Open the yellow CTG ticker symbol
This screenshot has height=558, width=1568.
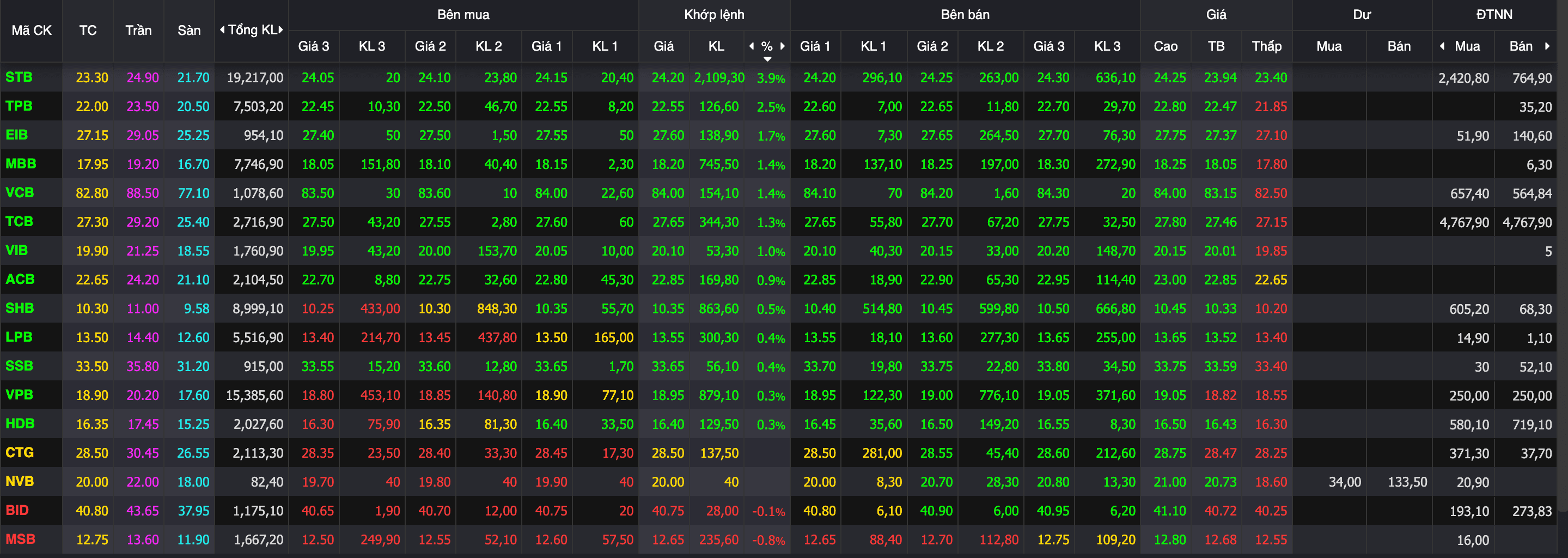point(20,453)
